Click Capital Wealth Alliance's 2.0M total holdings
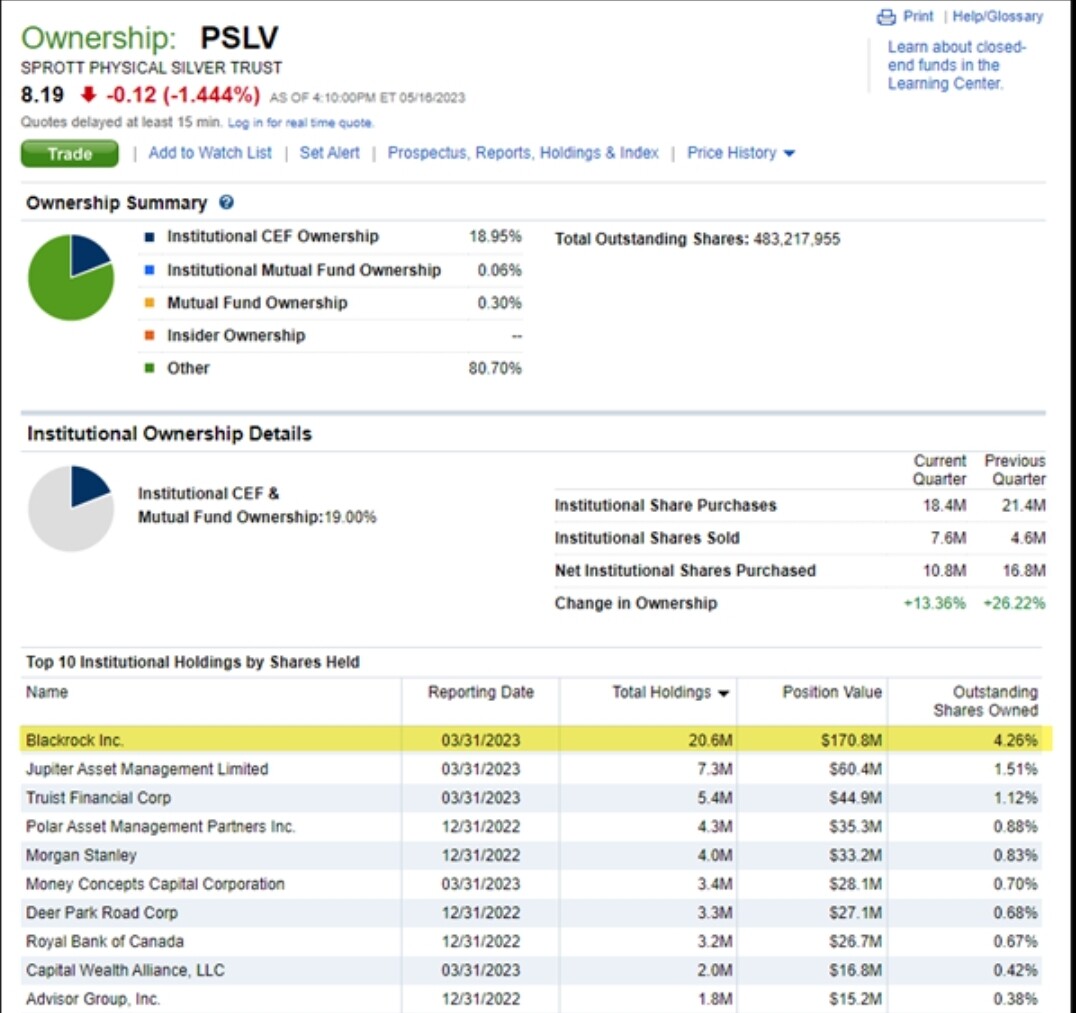The width and height of the screenshot is (1076, 1013). (x=715, y=970)
